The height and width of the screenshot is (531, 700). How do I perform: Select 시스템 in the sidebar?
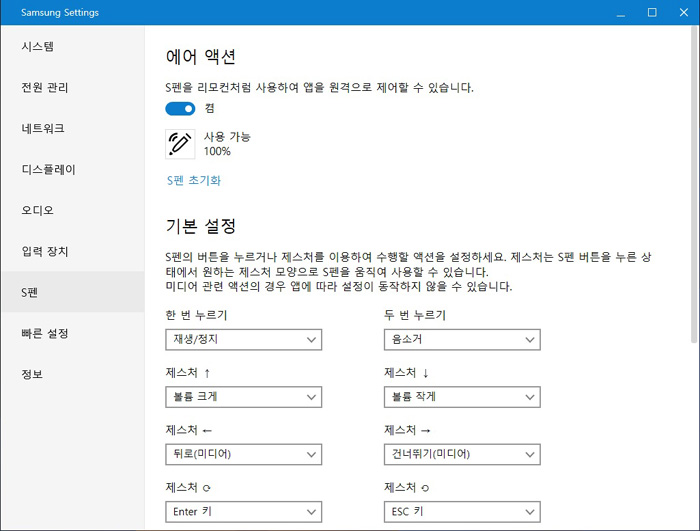click(x=73, y=46)
